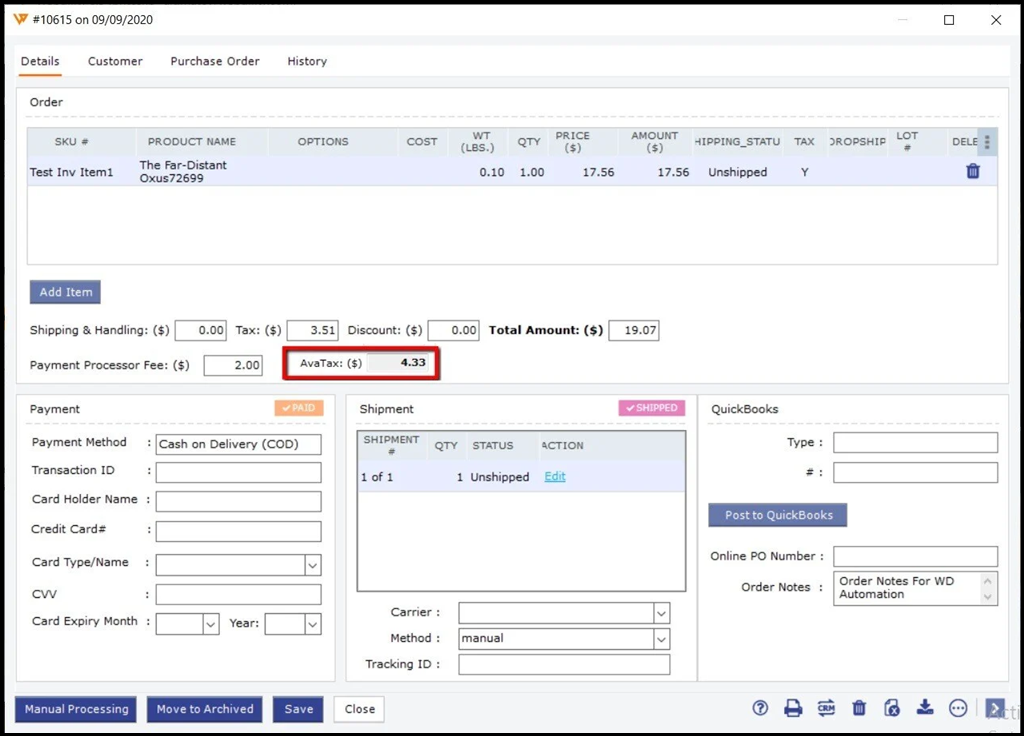Click the next order arrow button
This screenshot has width=1024, height=736.
tap(994, 708)
